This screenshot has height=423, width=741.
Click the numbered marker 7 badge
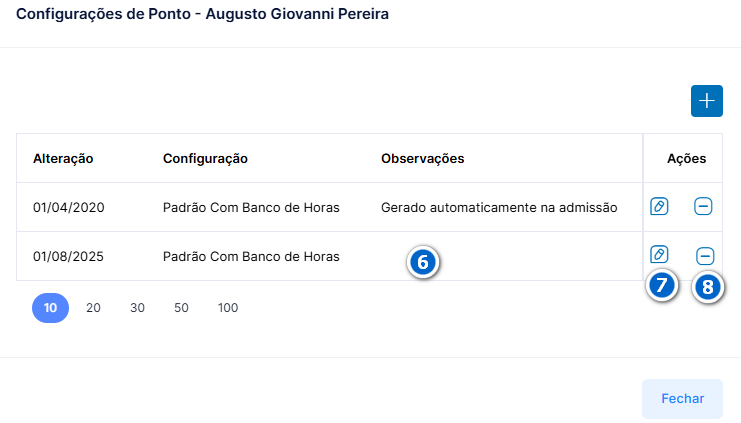(x=662, y=285)
